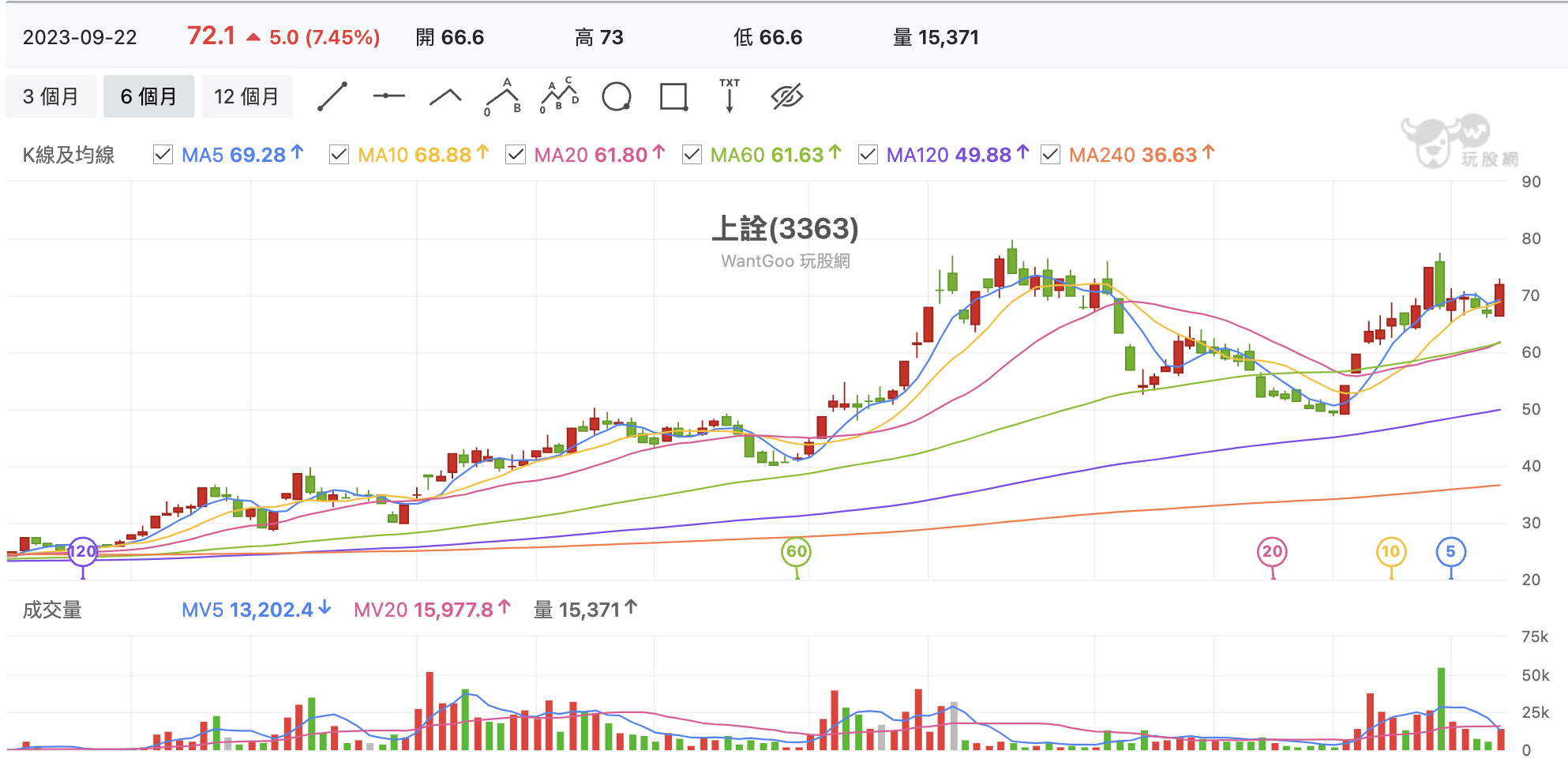
Task: Click the purple 120 MA marker
Action: (x=82, y=551)
